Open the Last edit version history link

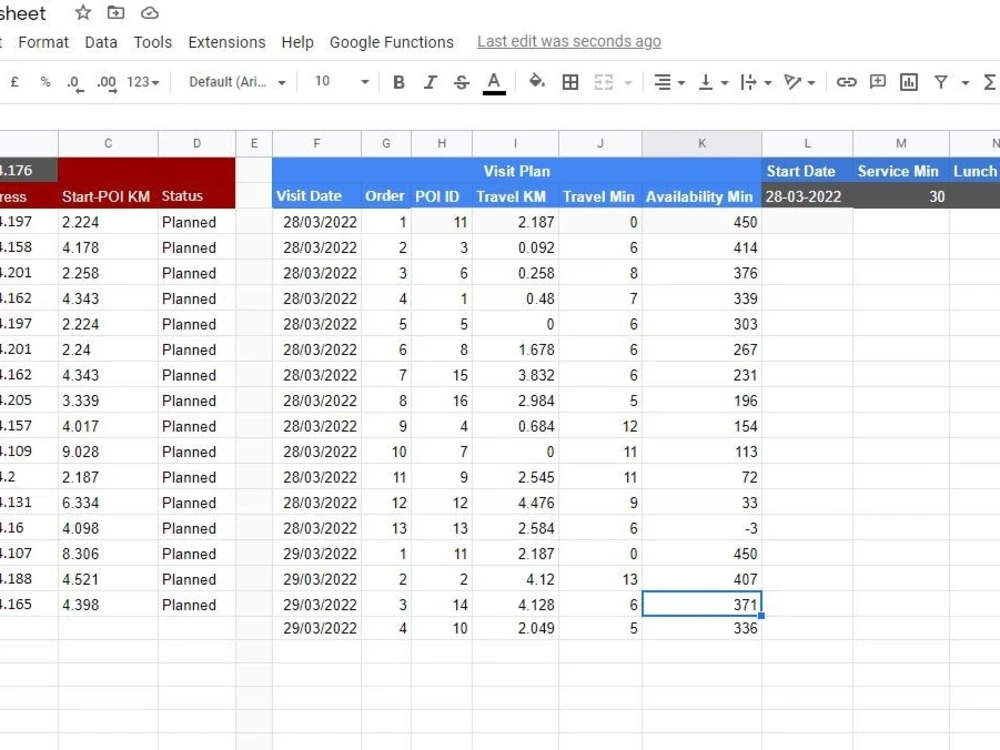coord(569,41)
